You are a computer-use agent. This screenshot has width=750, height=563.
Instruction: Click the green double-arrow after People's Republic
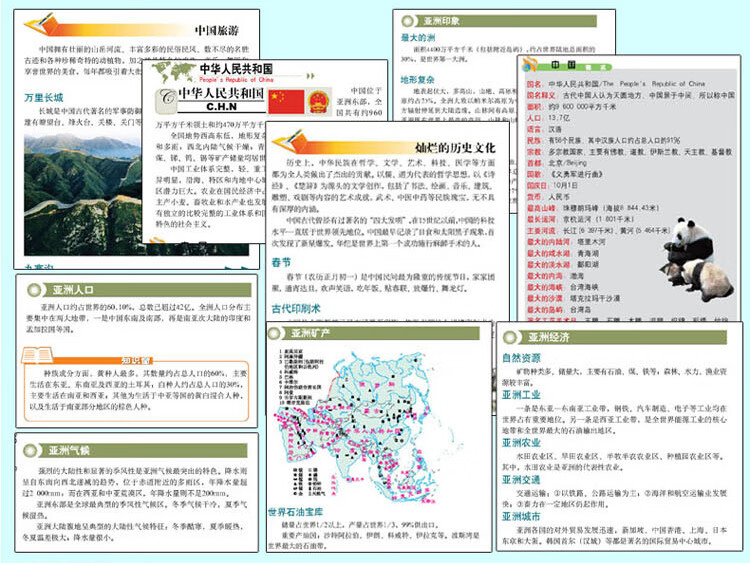coord(310,76)
